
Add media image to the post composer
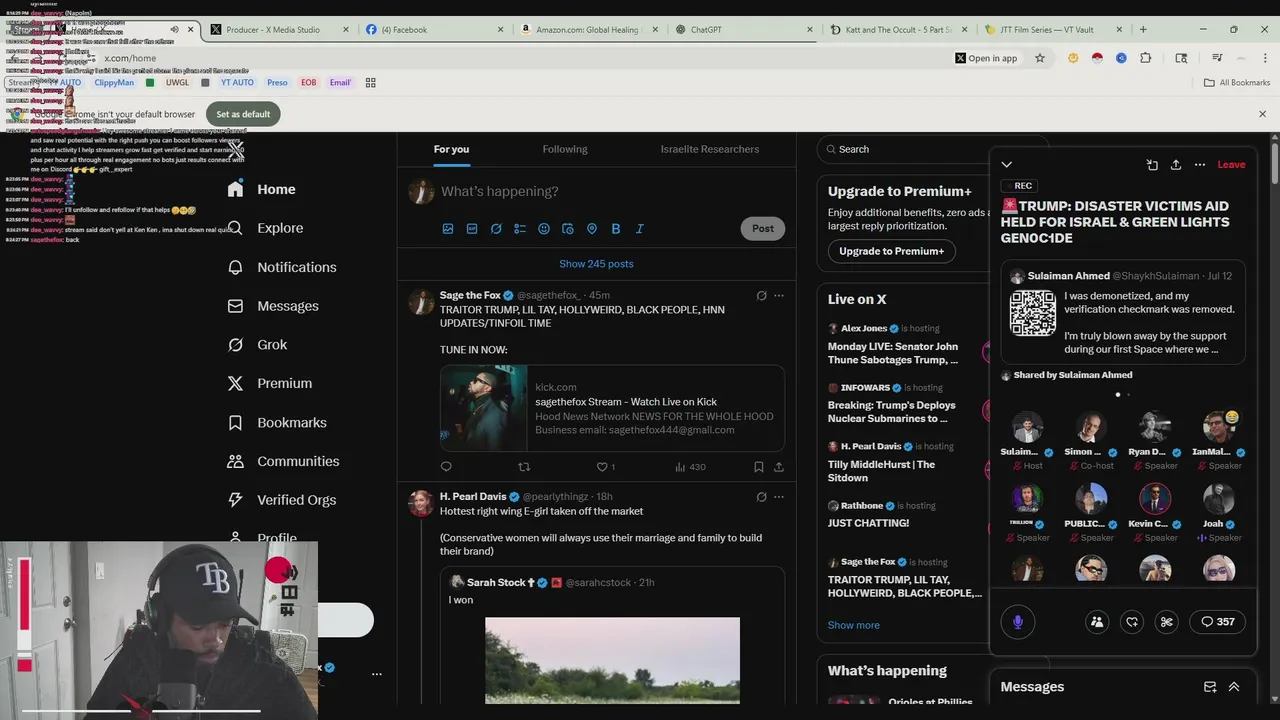448,229
